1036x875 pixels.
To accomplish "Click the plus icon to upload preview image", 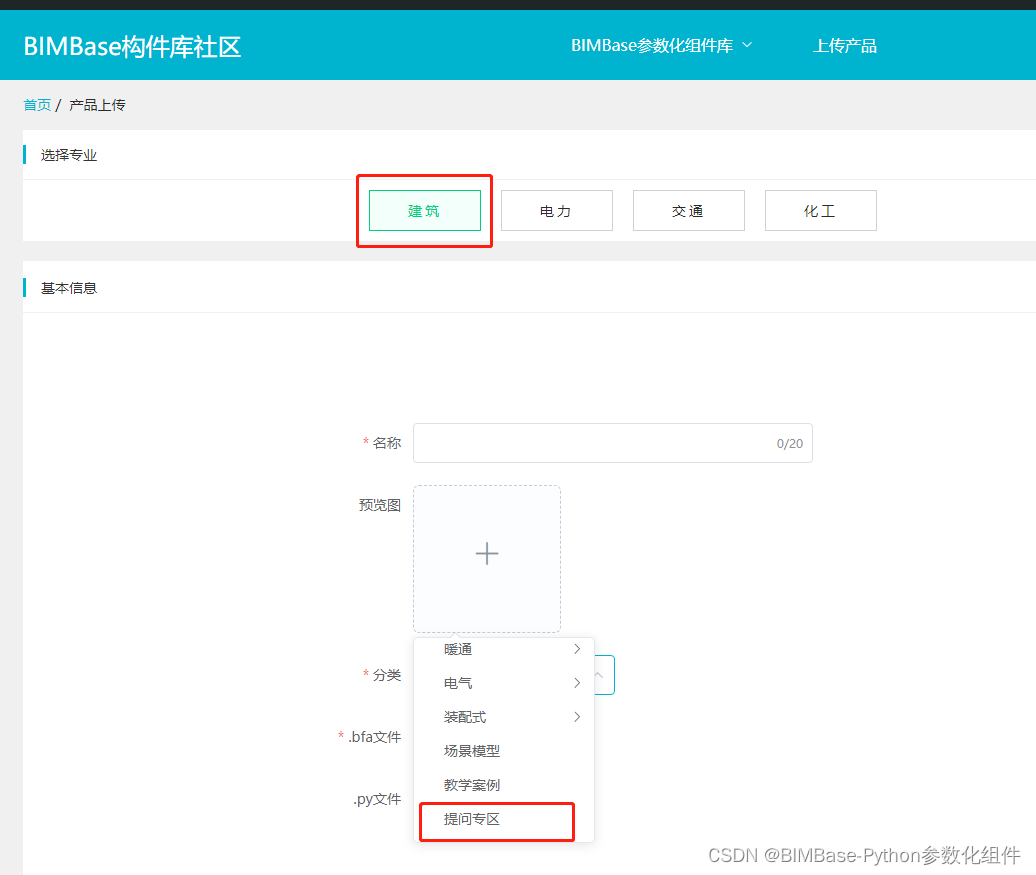I will [487, 553].
